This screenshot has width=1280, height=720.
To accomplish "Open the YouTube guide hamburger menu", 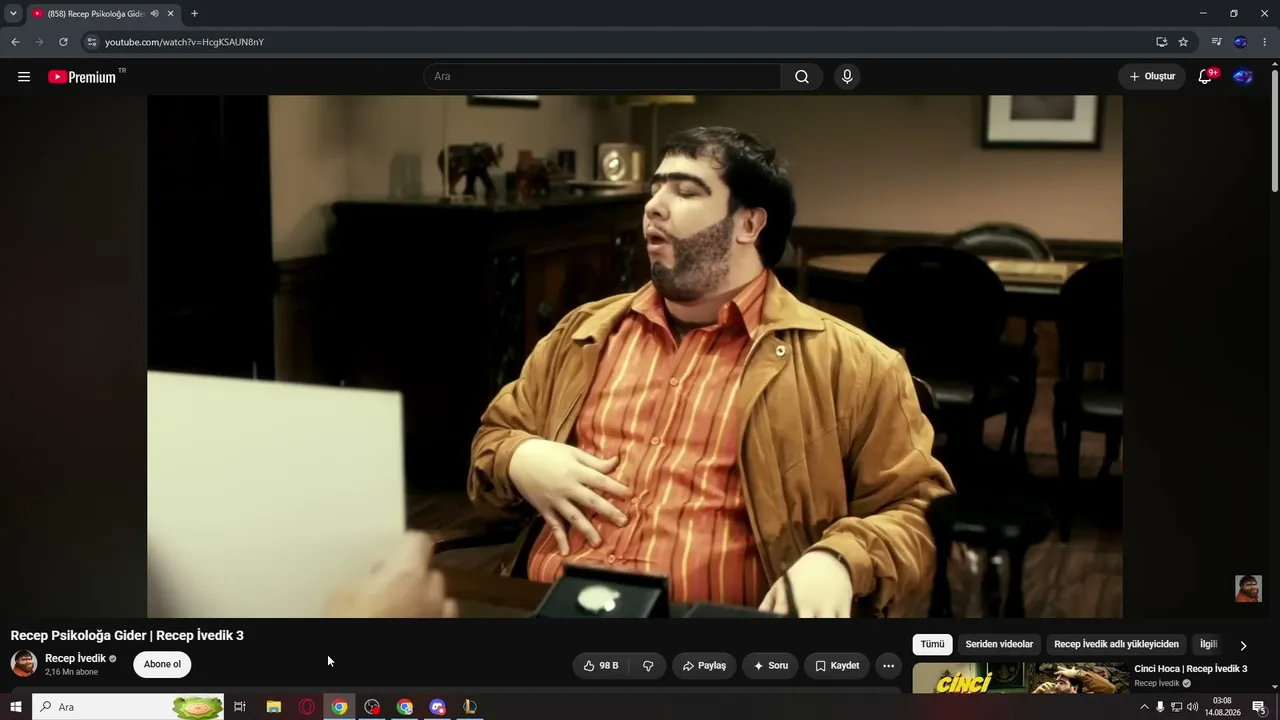I will pyautogui.click(x=24, y=77).
